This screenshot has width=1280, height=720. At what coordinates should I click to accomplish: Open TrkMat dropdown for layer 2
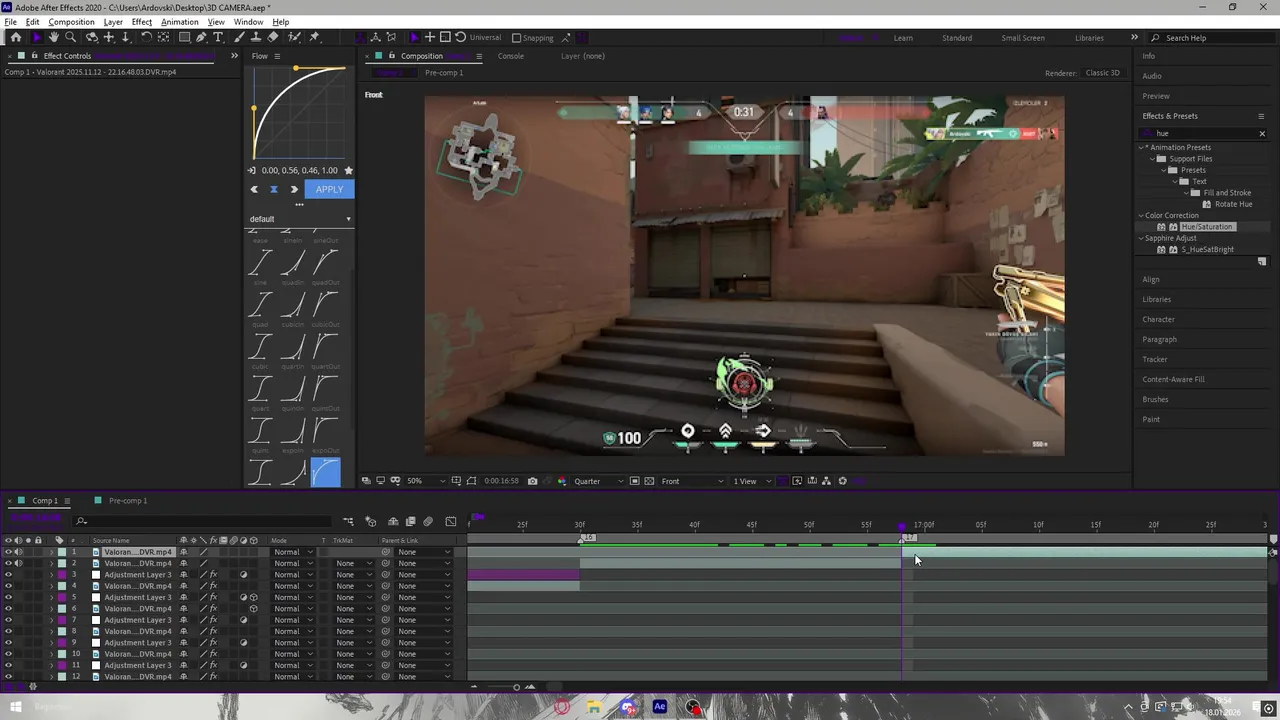[354, 563]
